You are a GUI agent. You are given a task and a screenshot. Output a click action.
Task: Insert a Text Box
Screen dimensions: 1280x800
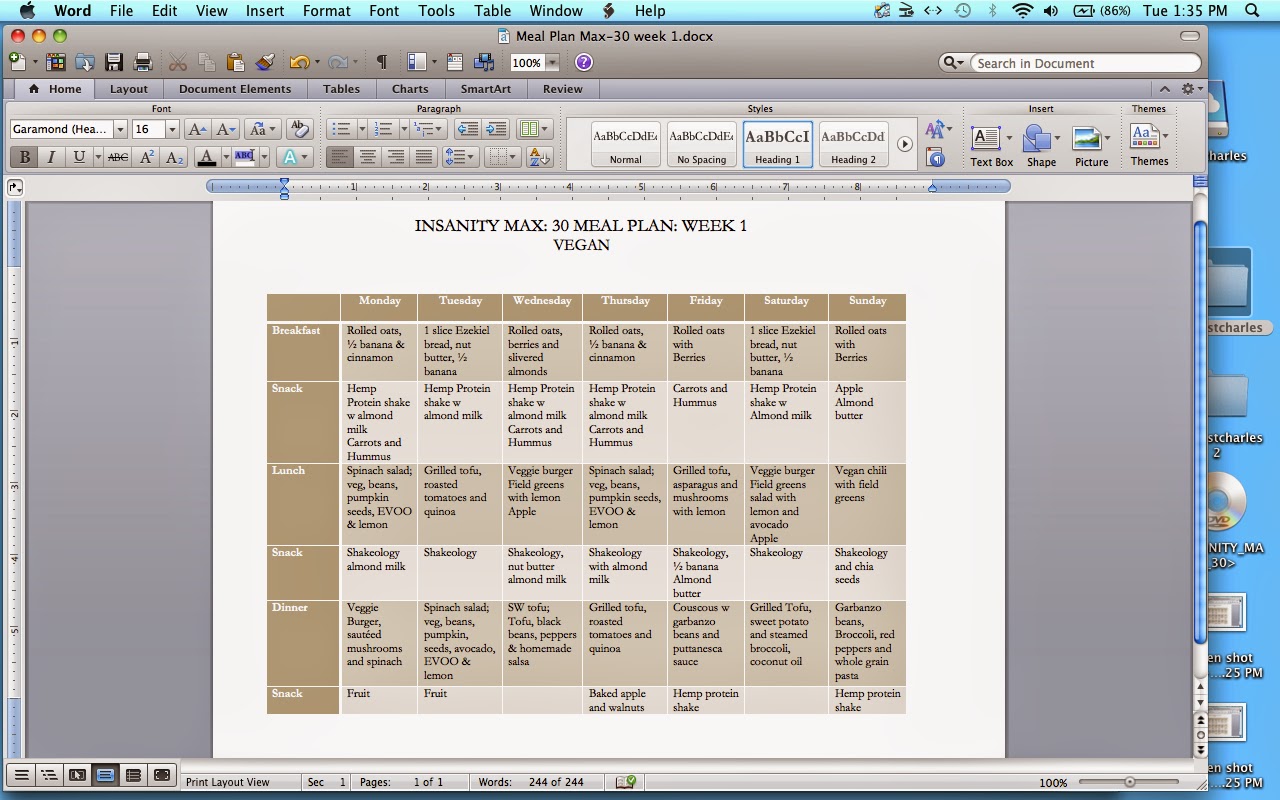coord(990,146)
